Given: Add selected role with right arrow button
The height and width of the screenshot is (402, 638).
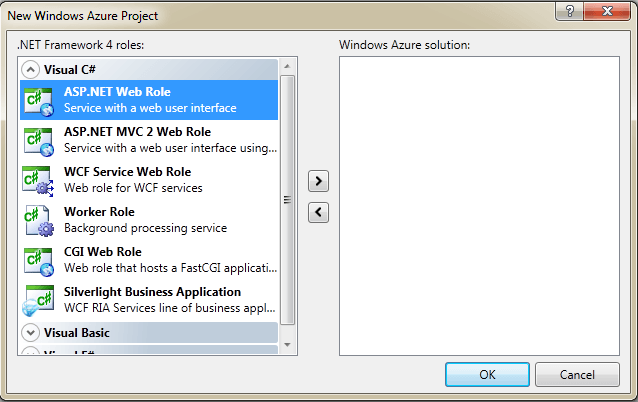Looking at the screenshot, I should (318, 181).
